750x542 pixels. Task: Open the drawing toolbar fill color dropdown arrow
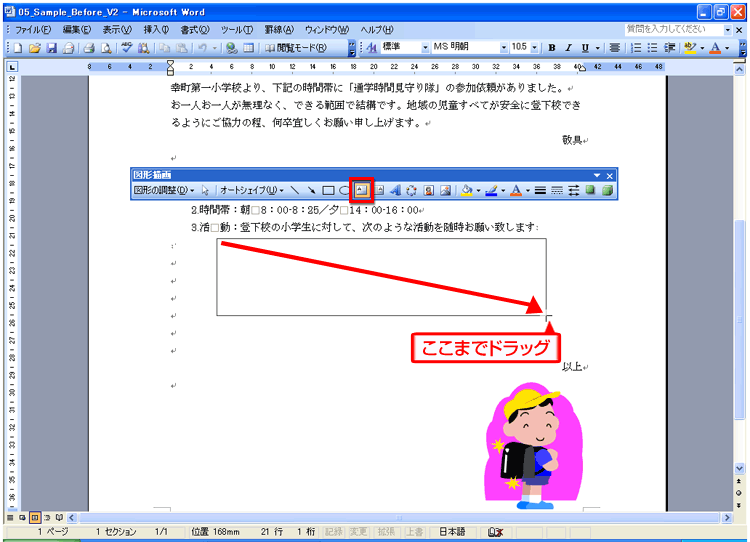pos(478,191)
